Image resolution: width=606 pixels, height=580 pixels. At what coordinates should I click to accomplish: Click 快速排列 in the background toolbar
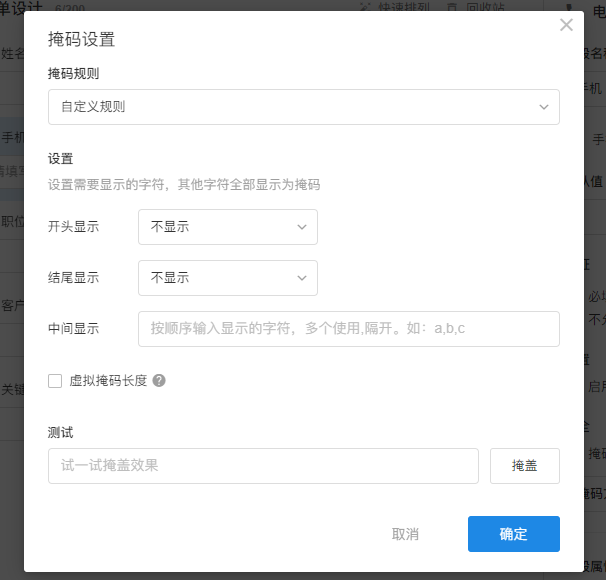[403, 7]
